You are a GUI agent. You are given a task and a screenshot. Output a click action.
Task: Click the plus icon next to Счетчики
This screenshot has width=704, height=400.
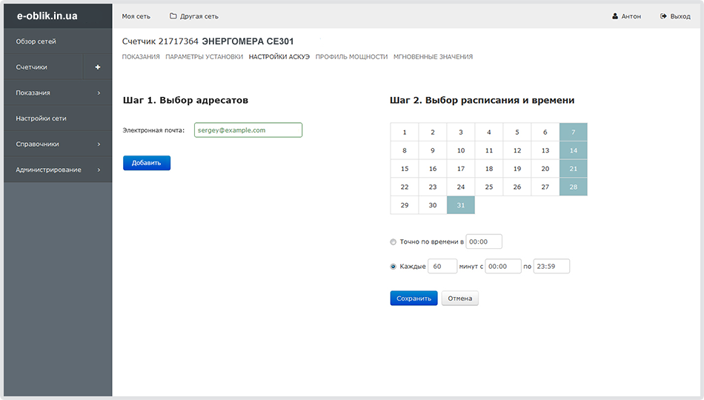point(98,67)
